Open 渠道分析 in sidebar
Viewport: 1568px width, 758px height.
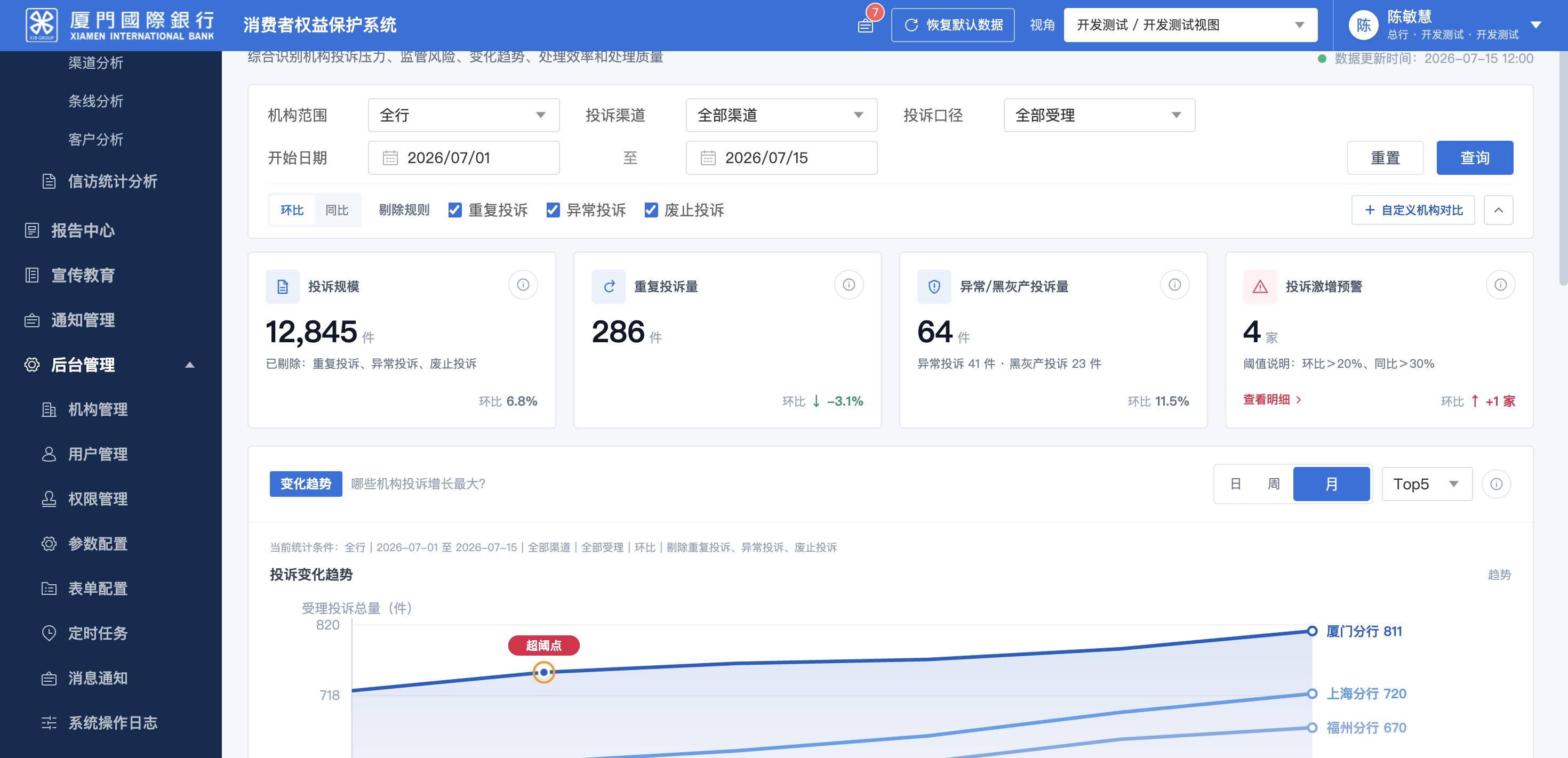95,63
